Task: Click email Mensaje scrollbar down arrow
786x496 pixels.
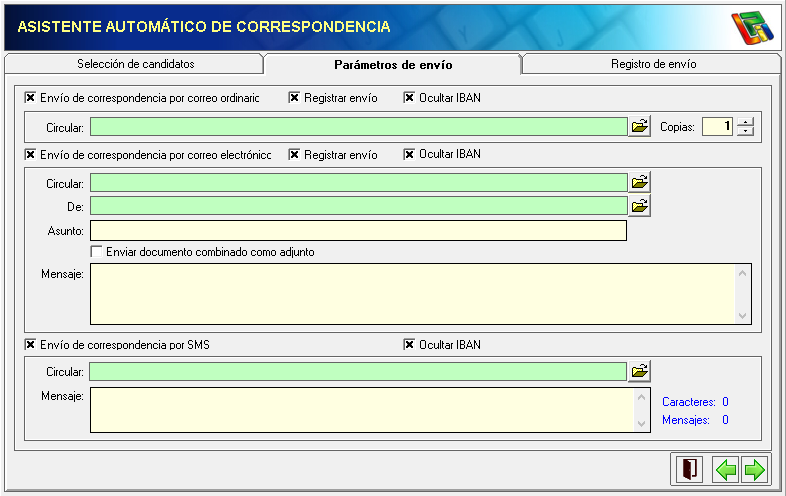Action: 742,315
